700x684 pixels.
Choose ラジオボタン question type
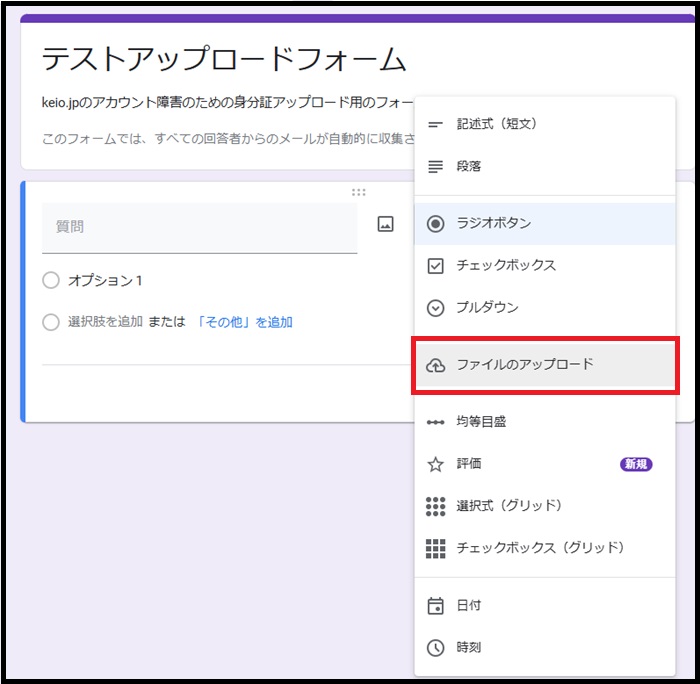point(493,224)
